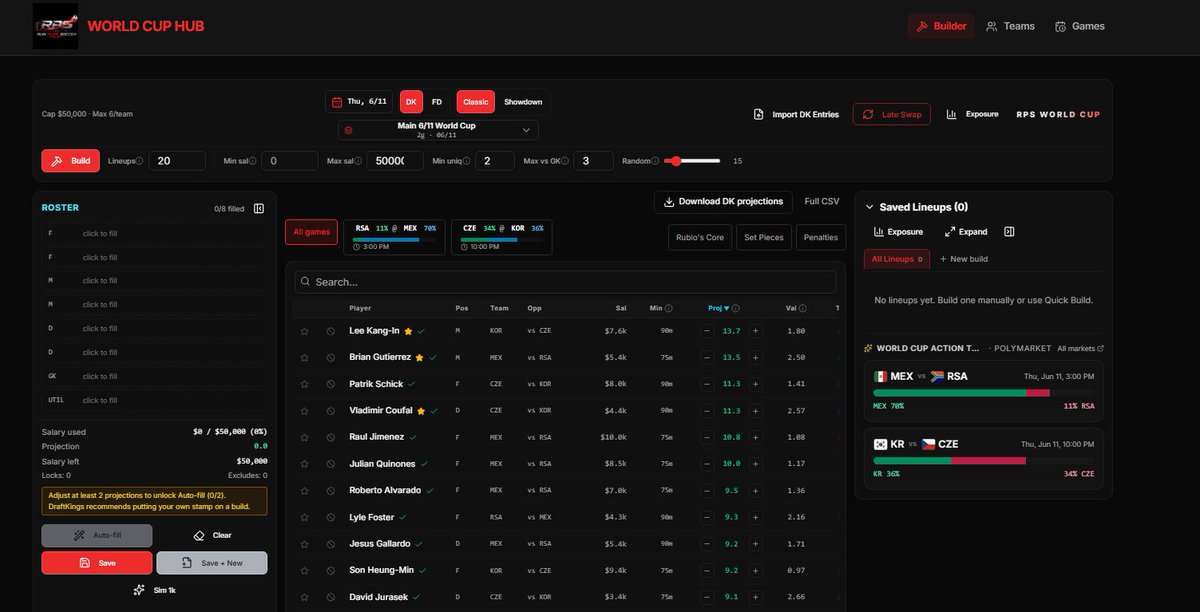Click the Full CSV link
Viewport: 1200px width, 612px height.
pos(822,202)
